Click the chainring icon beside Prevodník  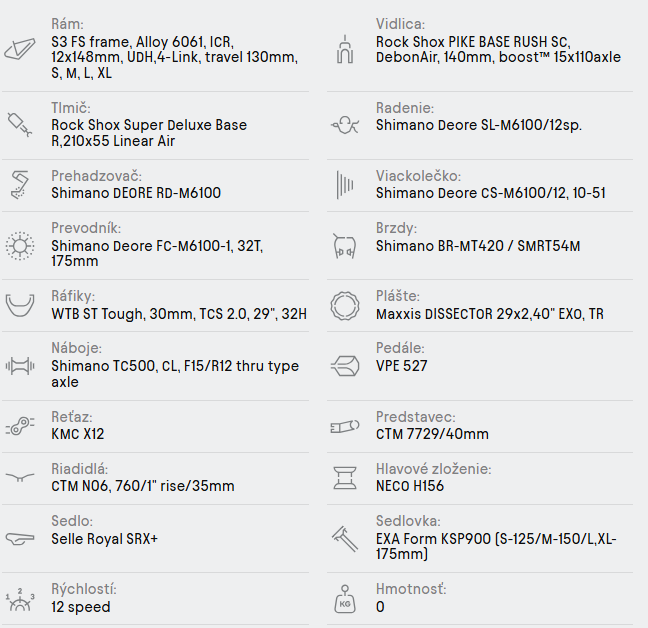pyautogui.click(x=20, y=244)
